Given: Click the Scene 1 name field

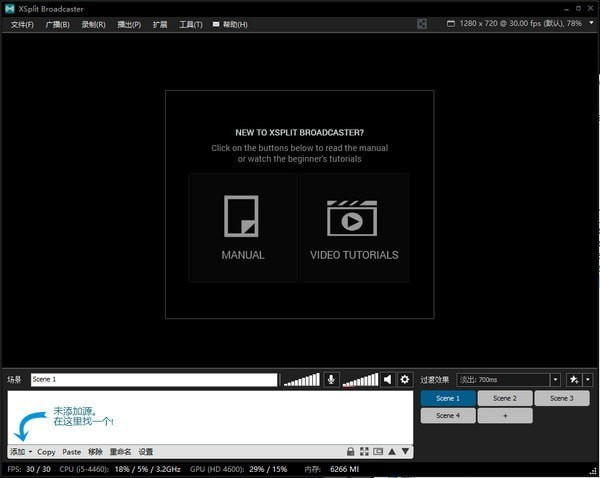Looking at the screenshot, I should click(154, 380).
